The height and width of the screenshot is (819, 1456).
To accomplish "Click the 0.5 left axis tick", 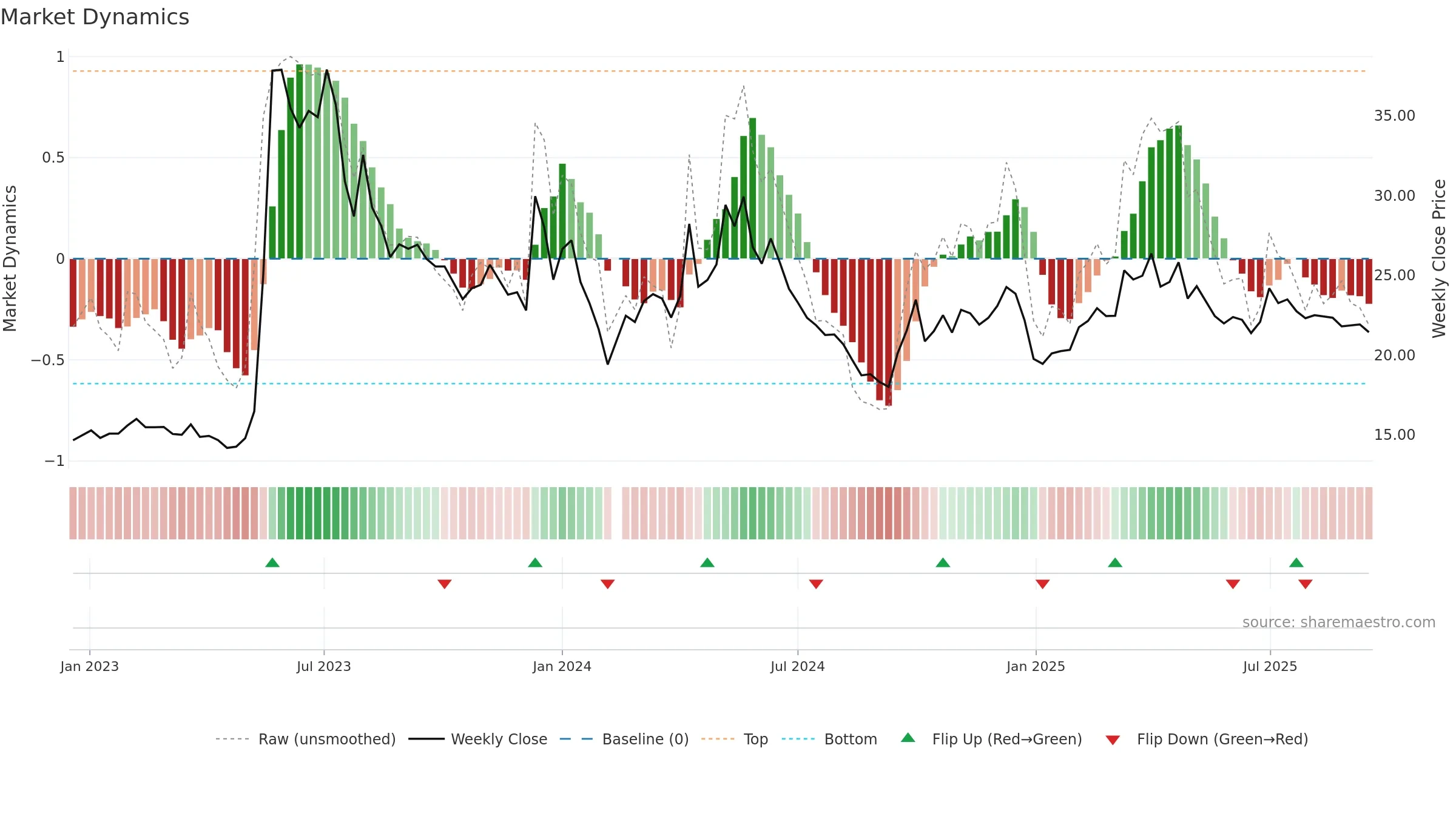I will 53,158.
